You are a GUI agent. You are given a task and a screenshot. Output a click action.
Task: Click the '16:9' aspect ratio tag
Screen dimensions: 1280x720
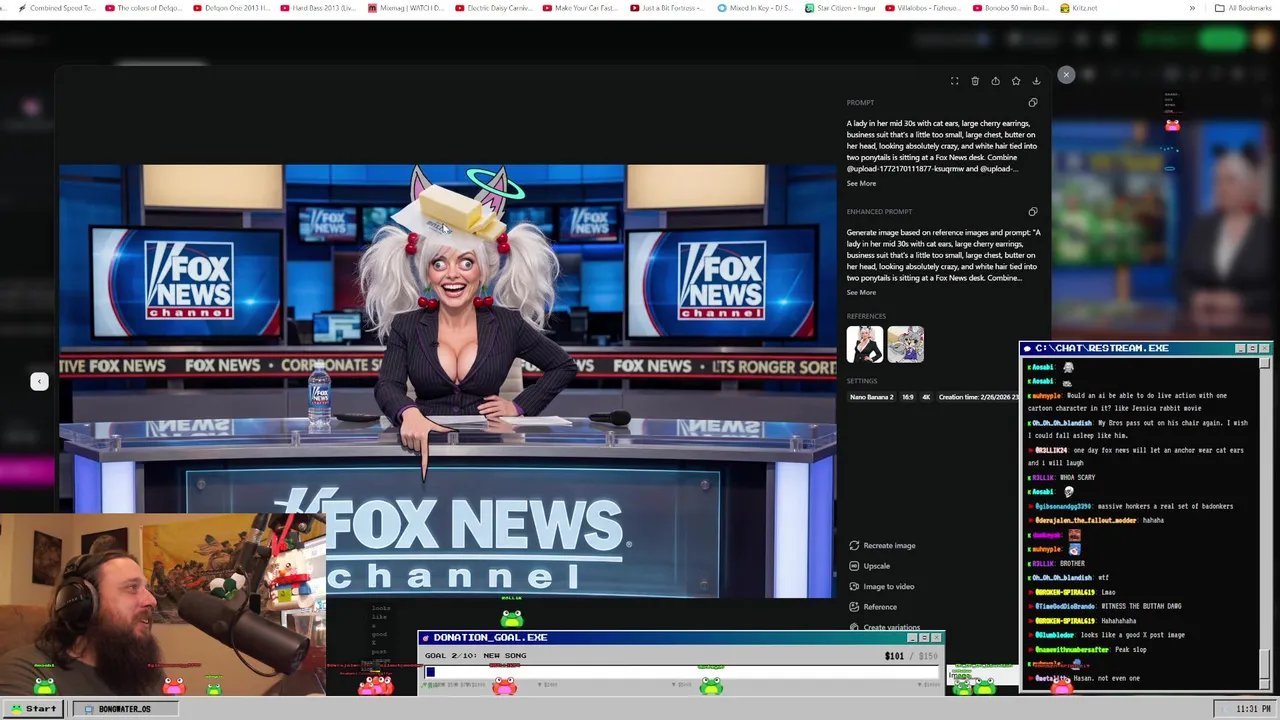pyautogui.click(x=908, y=397)
